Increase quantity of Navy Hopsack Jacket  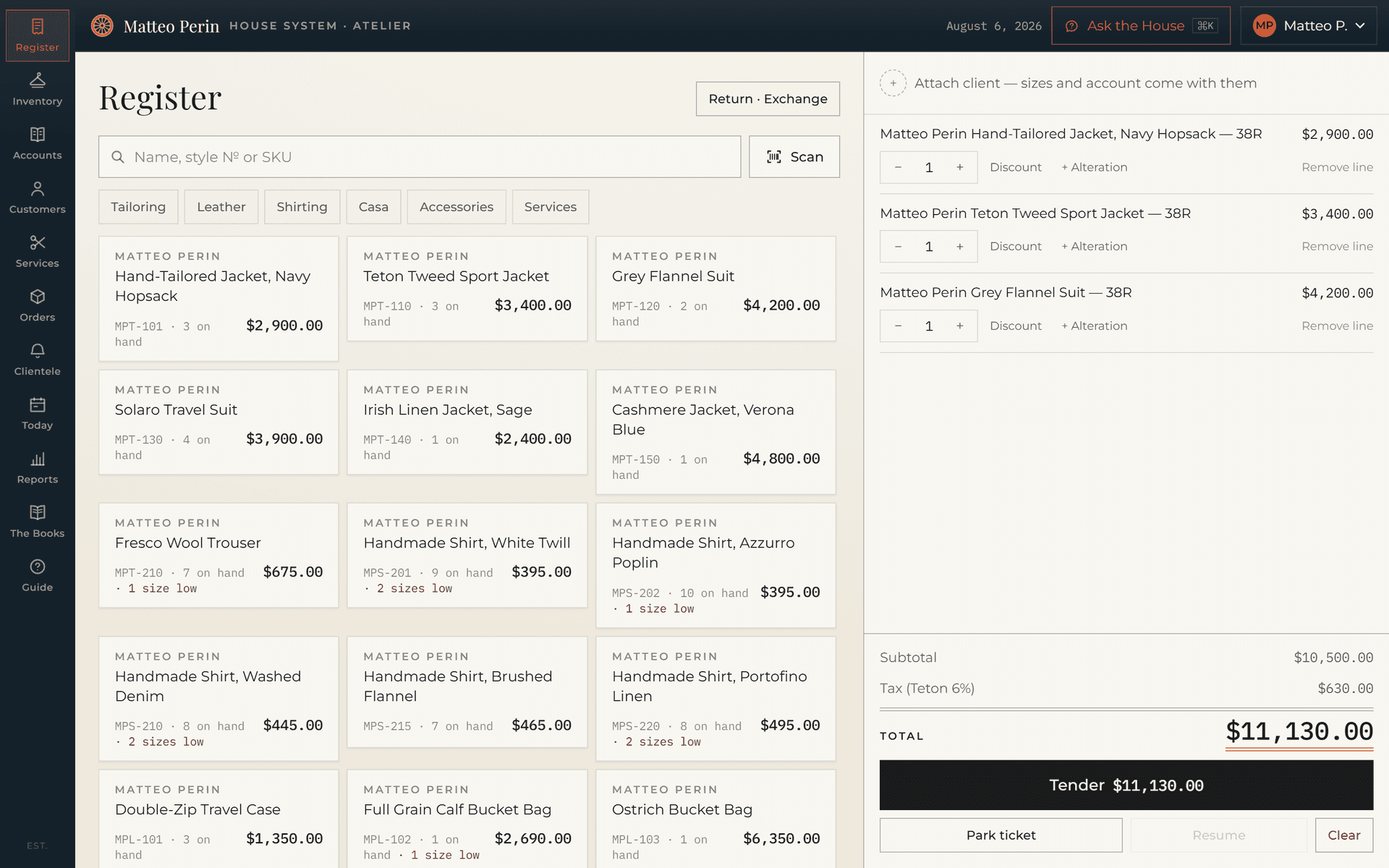tap(960, 167)
